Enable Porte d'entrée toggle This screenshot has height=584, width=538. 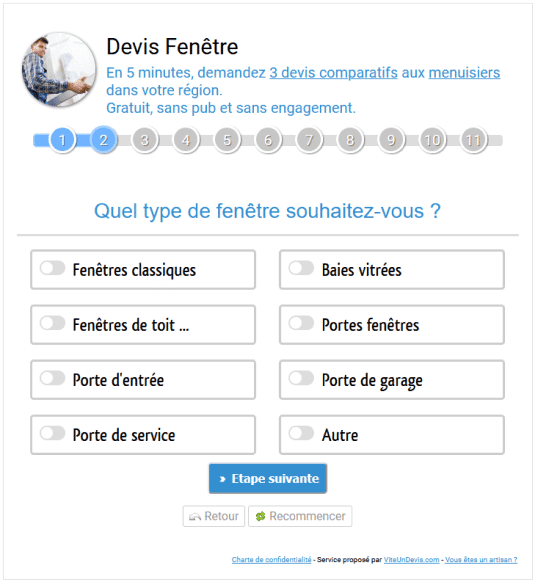click(53, 378)
